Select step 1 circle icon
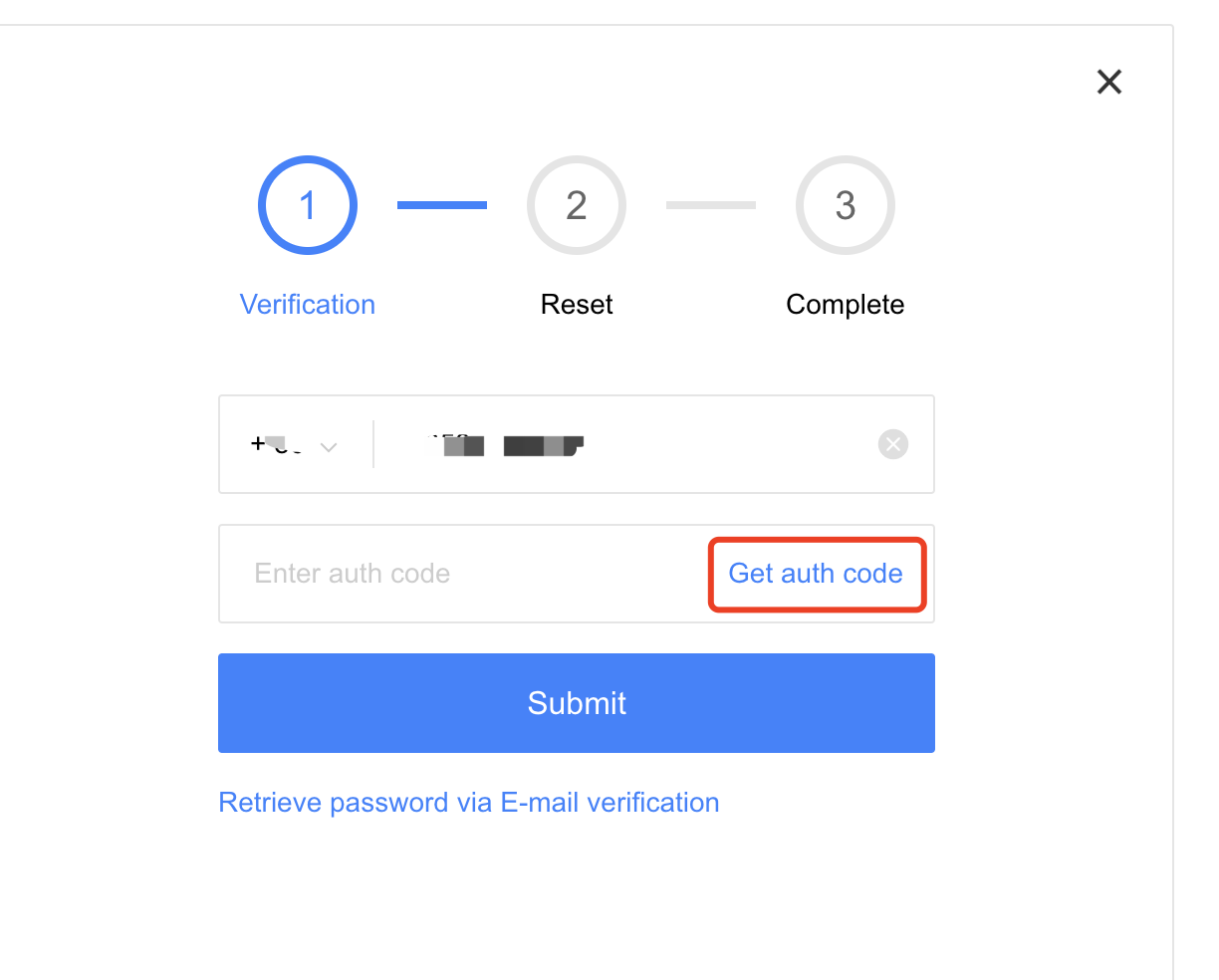Image resolution: width=1219 pixels, height=980 pixels. (x=308, y=205)
